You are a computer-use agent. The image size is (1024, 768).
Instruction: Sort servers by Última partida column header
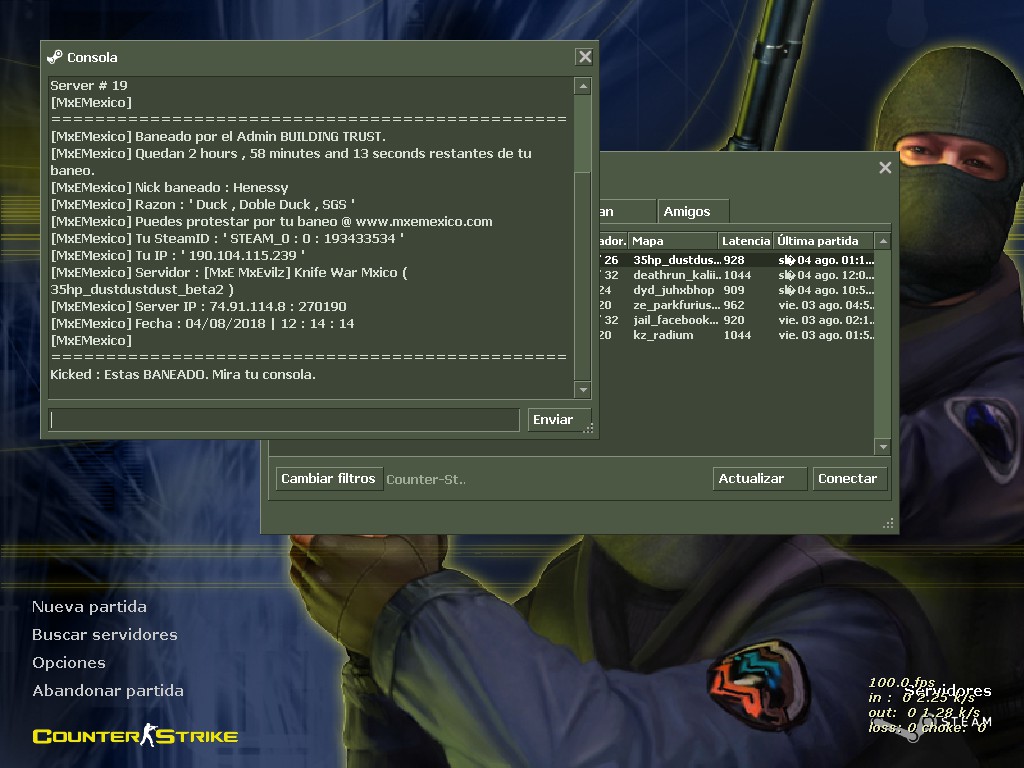pos(823,241)
